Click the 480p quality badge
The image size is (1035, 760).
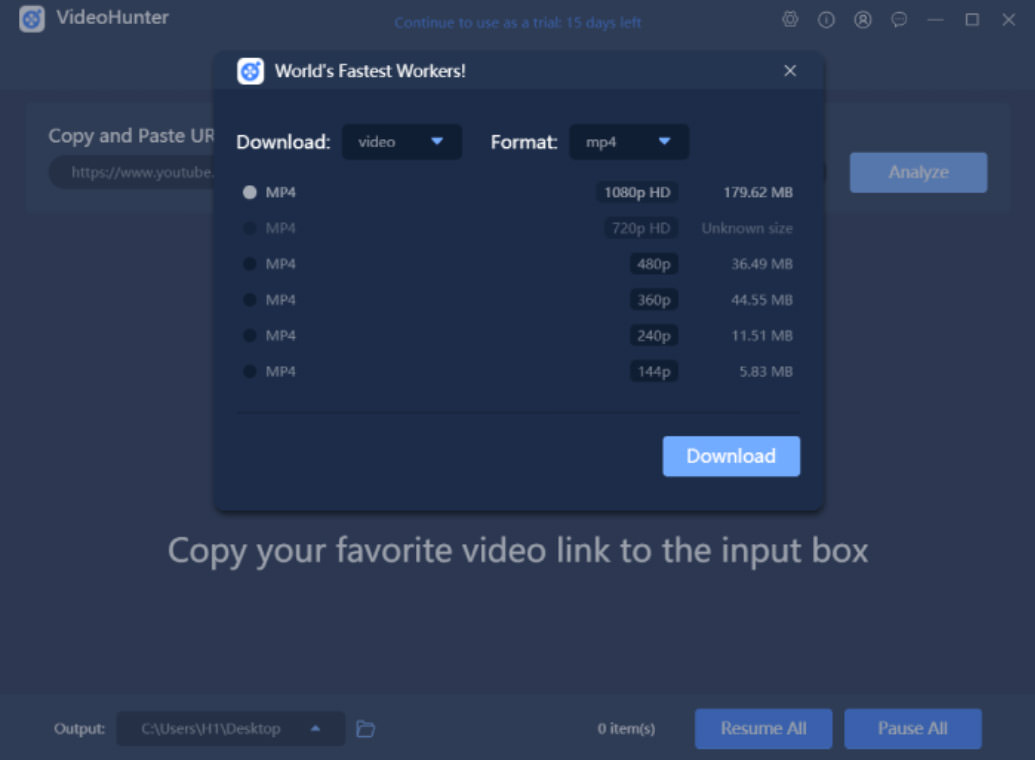point(653,264)
